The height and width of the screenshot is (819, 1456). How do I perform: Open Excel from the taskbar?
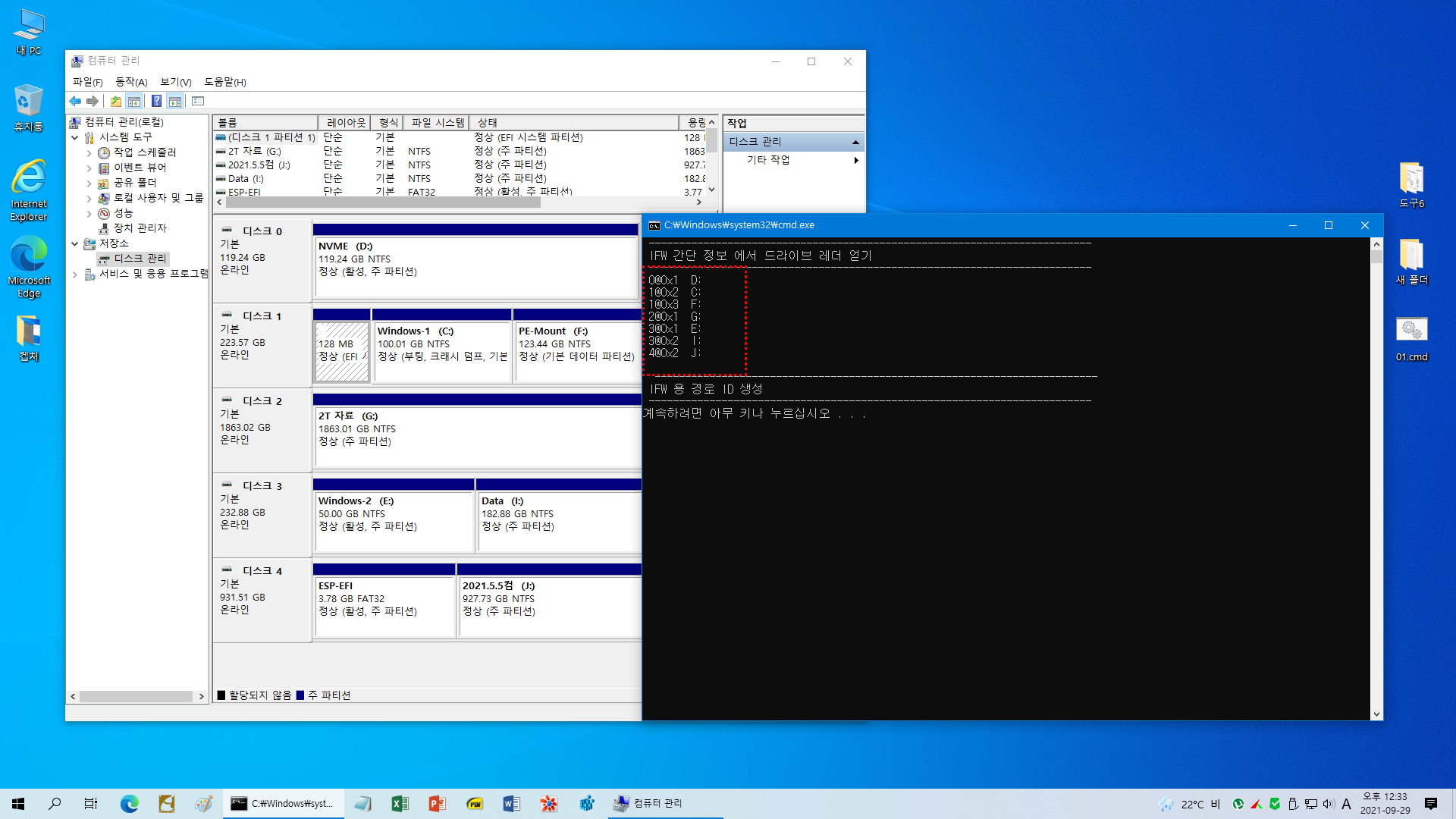pos(400,804)
